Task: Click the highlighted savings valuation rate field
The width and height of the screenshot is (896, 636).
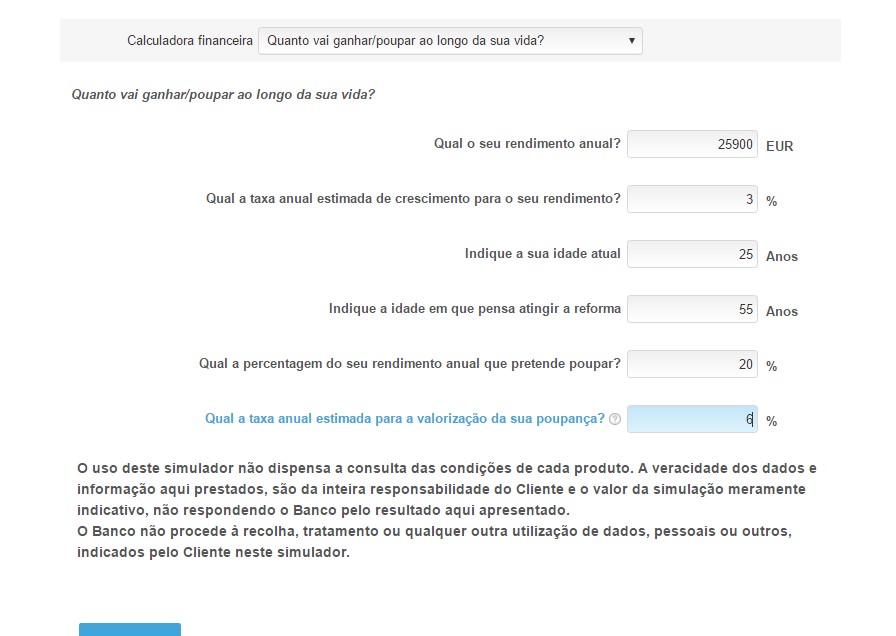Action: 692,420
